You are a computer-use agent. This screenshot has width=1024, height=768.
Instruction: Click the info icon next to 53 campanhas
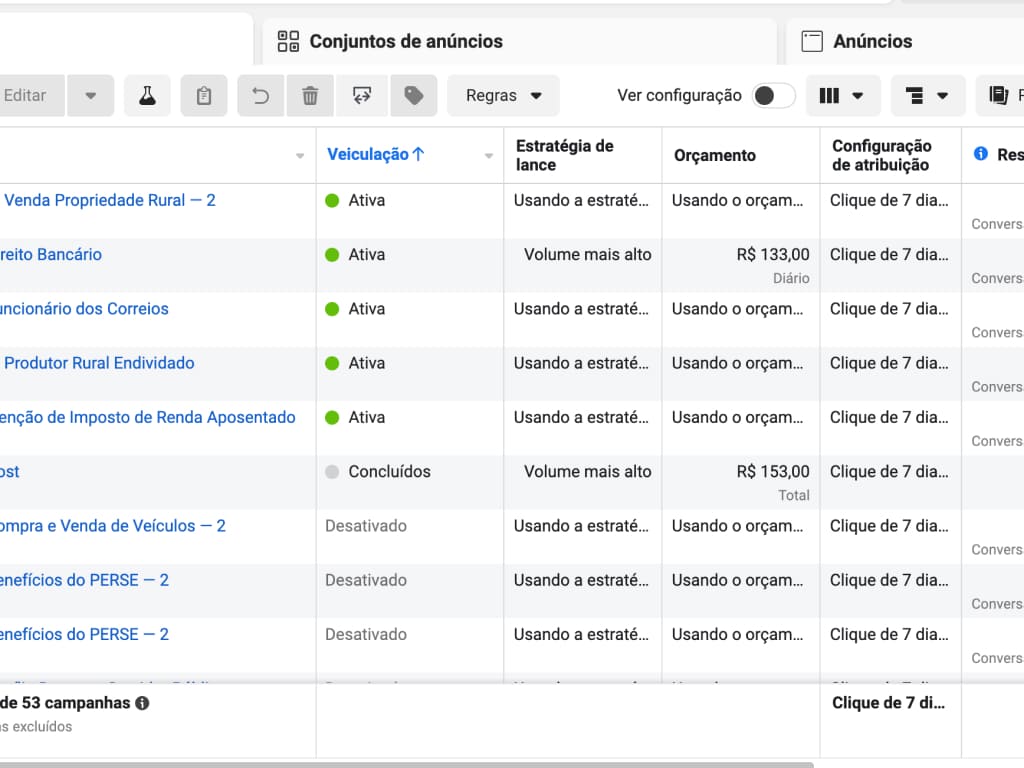[142, 703]
